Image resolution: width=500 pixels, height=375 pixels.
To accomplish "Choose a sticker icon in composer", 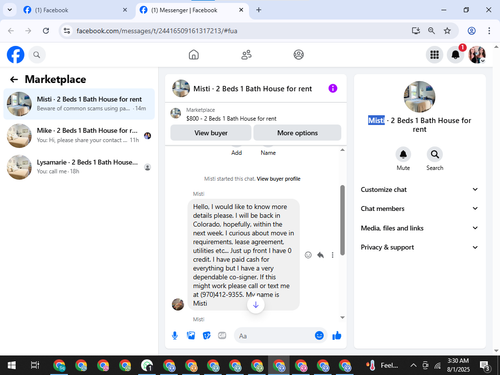I will point(207,336).
